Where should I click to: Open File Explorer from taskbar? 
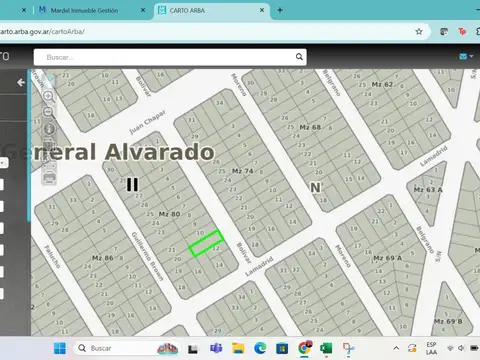pyautogui.click(x=238, y=348)
